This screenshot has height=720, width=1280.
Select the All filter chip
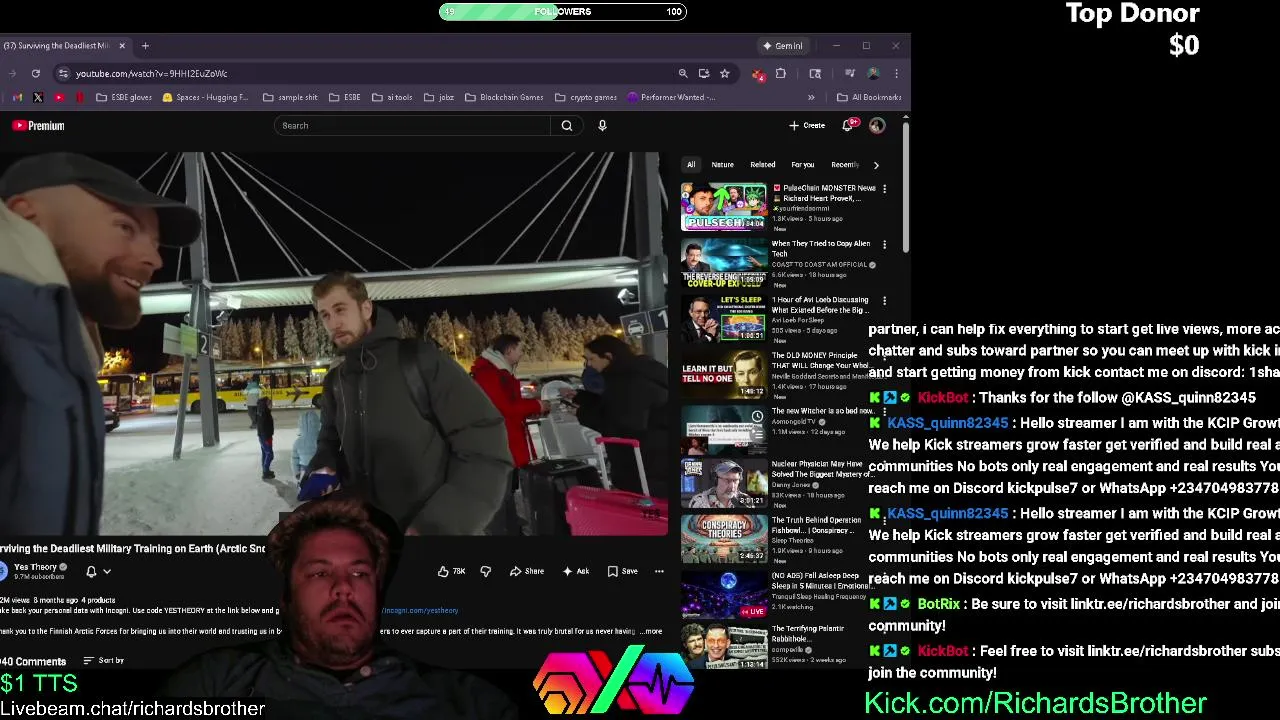pyautogui.click(x=691, y=165)
